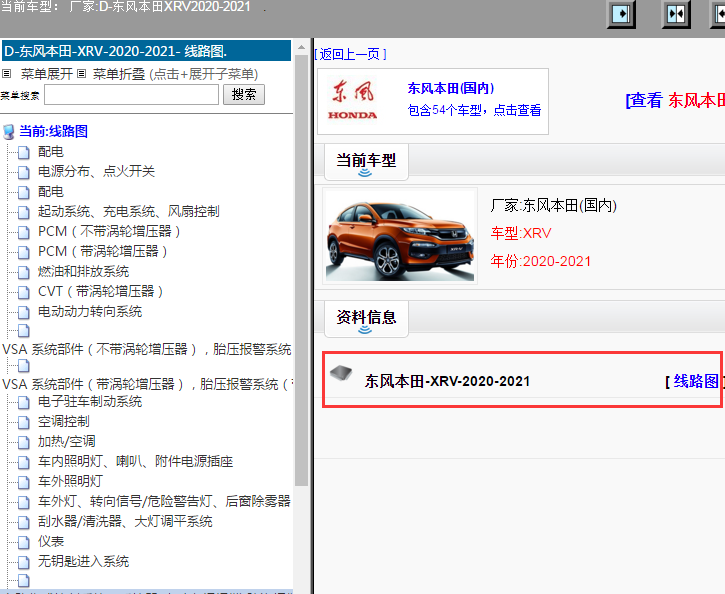725x594 pixels.
Task: Select the 当前车型 tab header
Action: [366, 160]
